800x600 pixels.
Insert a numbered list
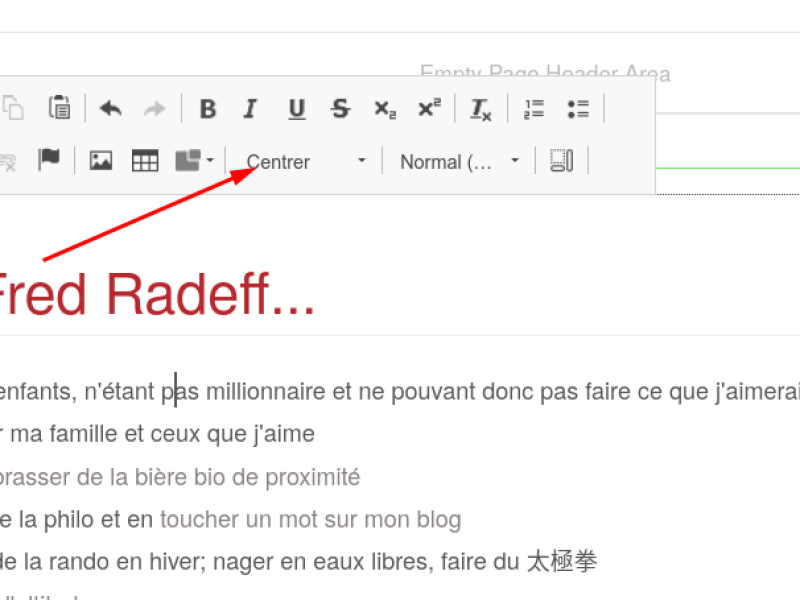[x=534, y=109]
